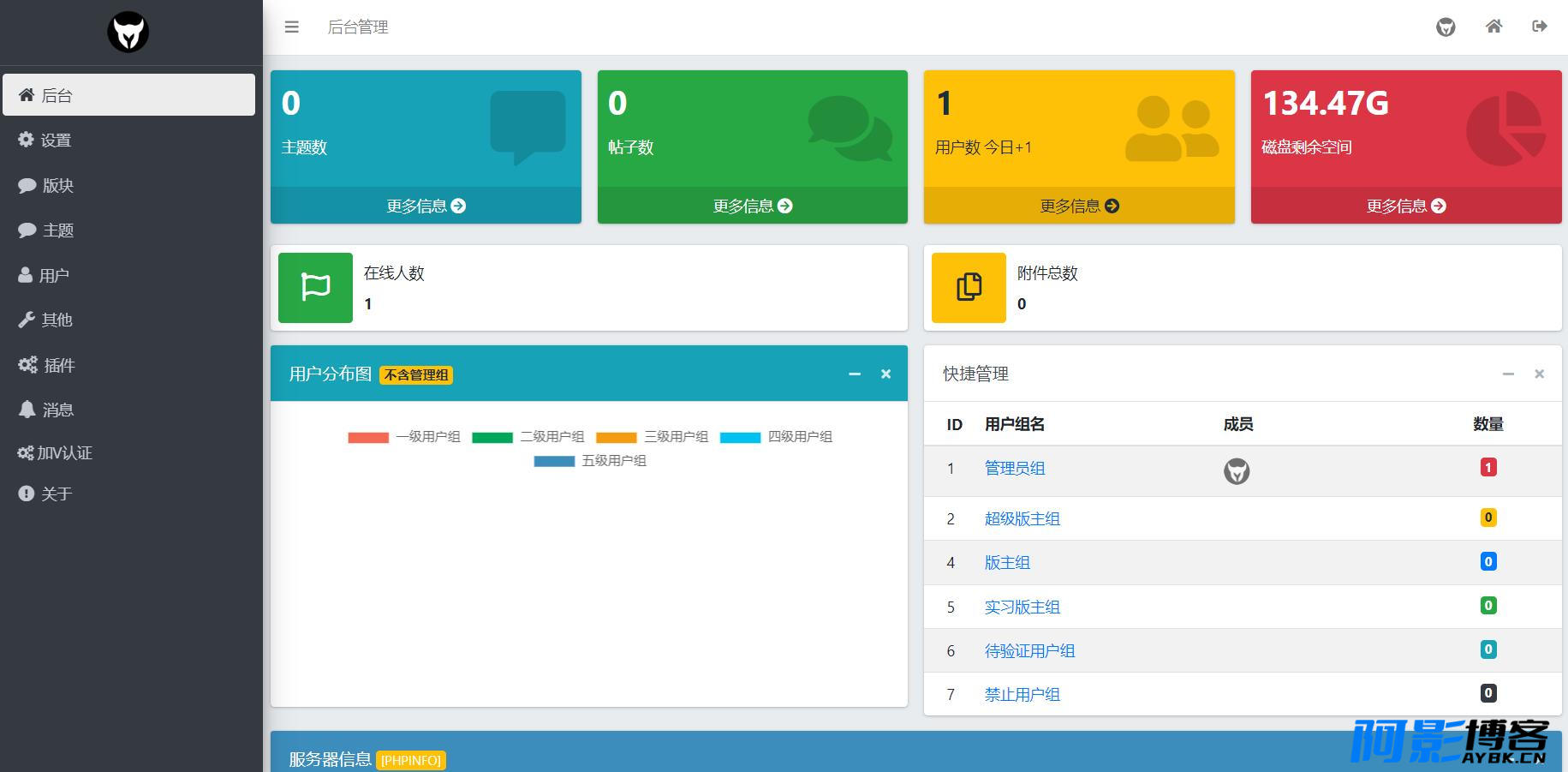Click the chat bubbles icon on 帖子数 card
The image size is (1568, 772).
850,128
